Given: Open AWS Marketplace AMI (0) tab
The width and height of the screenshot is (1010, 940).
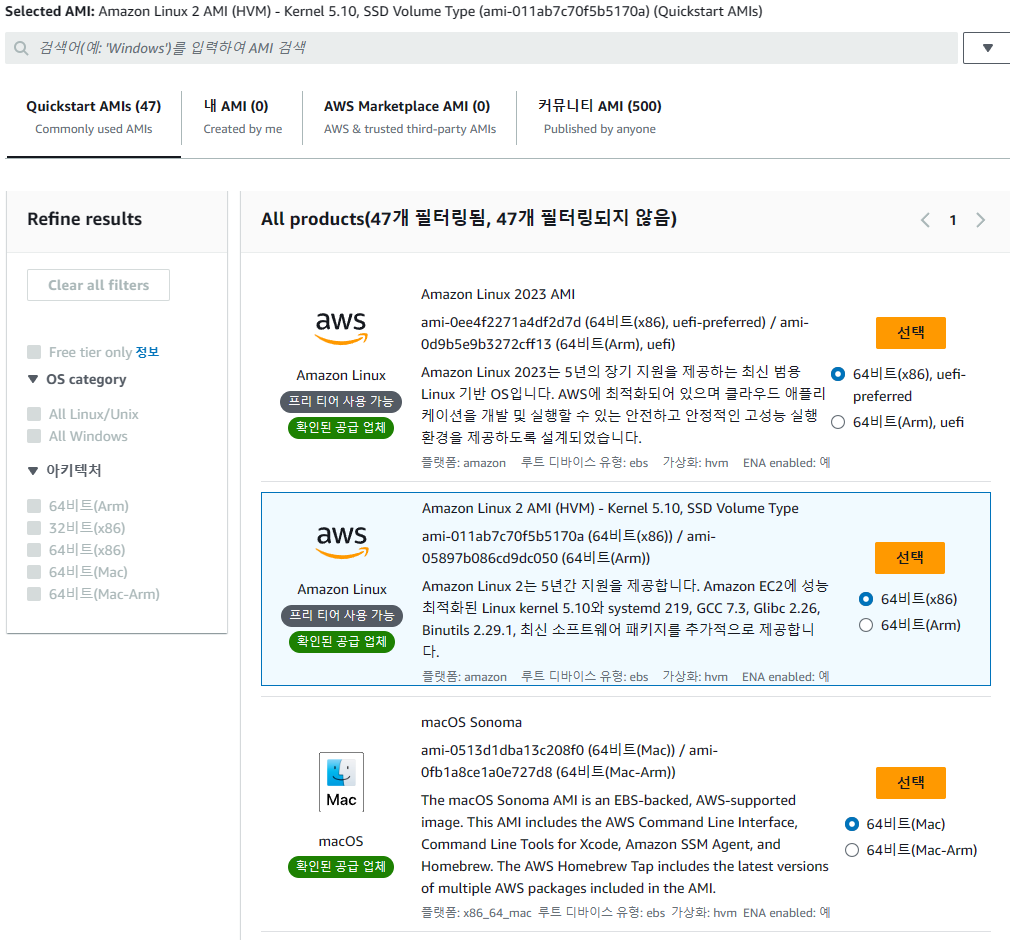Looking at the screenshot, I should pos(410,117).
